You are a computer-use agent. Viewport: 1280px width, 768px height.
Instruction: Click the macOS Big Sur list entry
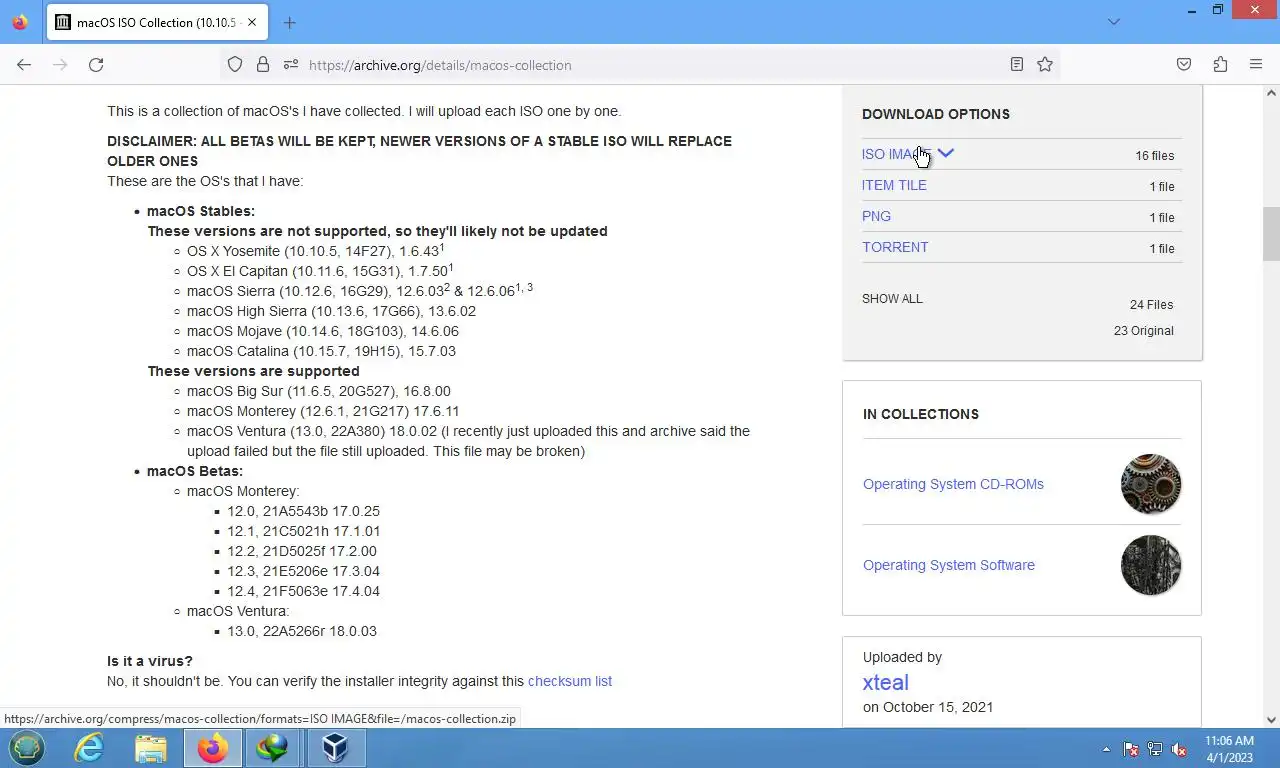pos(319,391)
